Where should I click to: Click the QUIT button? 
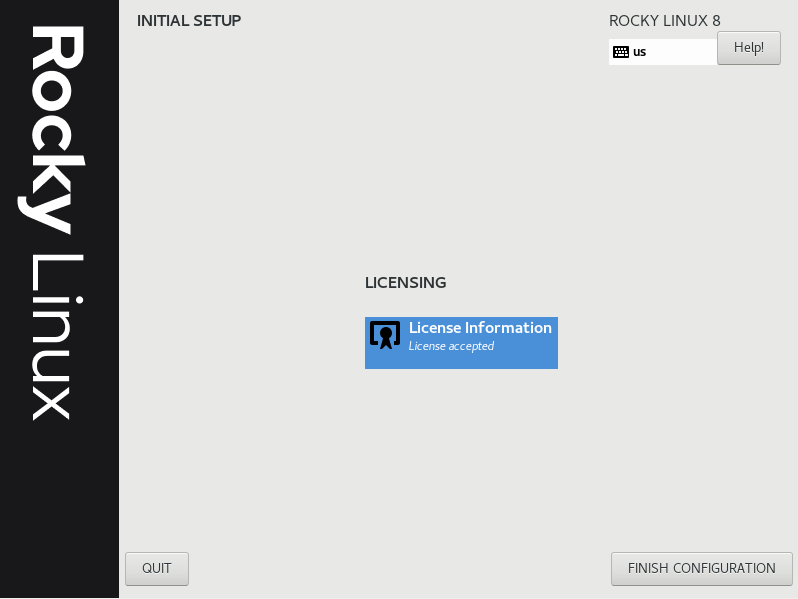(x=157, y=568)
